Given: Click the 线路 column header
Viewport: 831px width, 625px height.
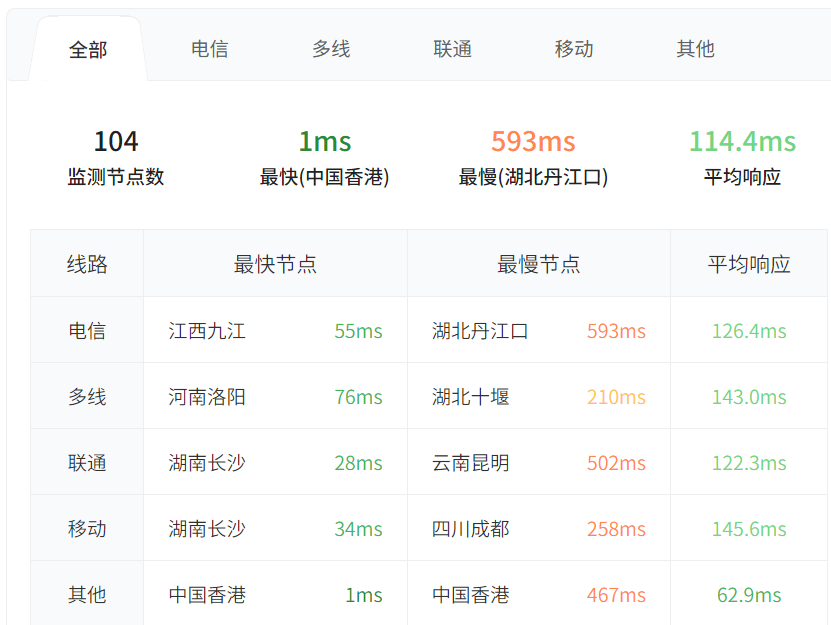Looking at the screenshot, I should [x=87, y=264].
